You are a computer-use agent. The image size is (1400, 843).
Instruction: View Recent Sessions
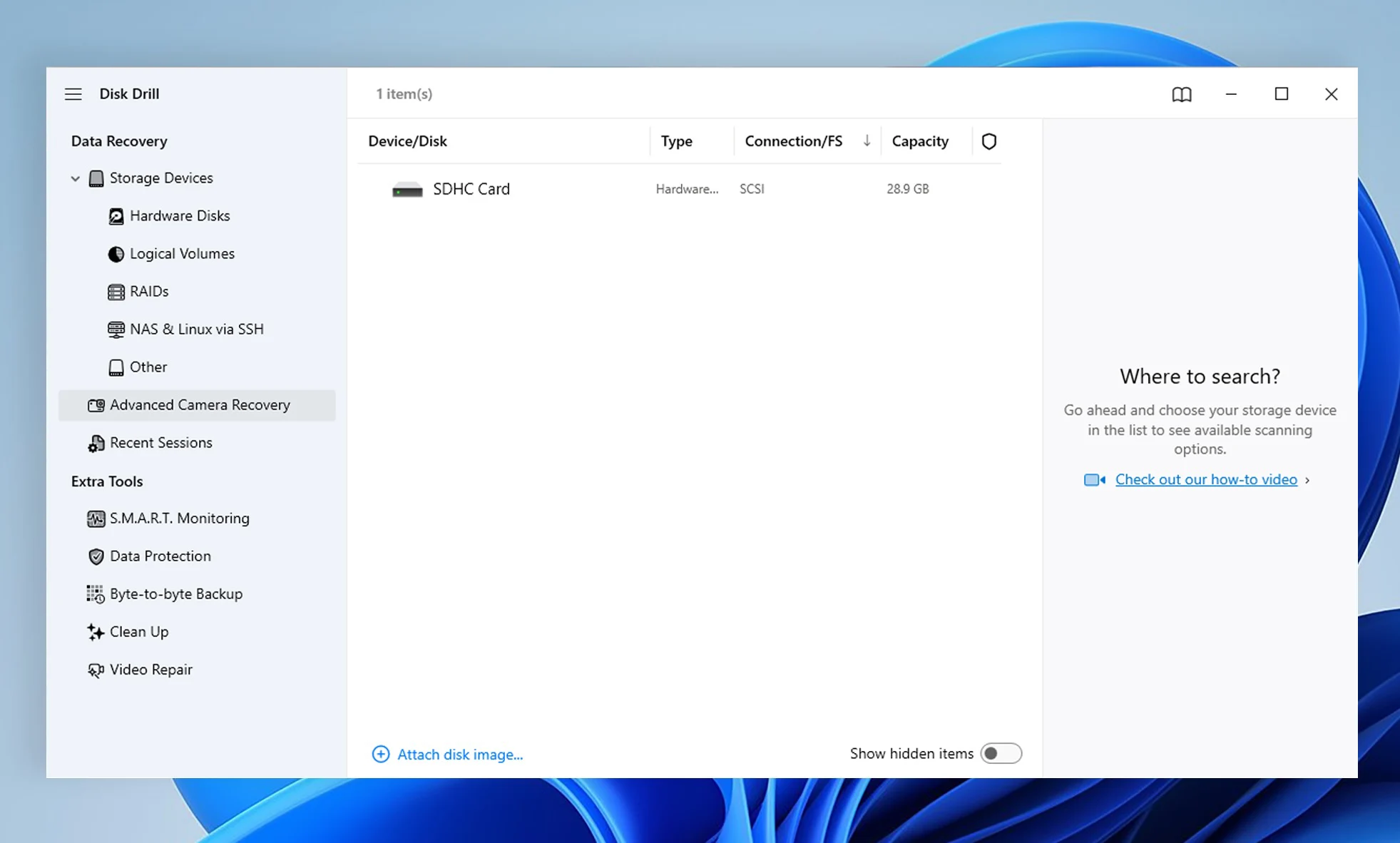pyautogui.click(x=160, y=443)
